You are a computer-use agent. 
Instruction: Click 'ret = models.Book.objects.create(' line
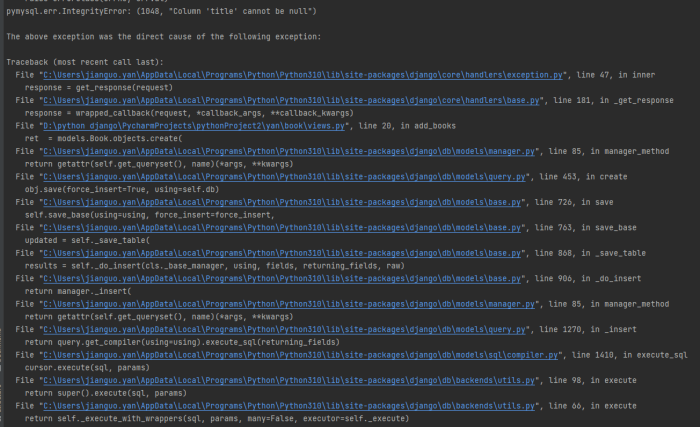103,138
